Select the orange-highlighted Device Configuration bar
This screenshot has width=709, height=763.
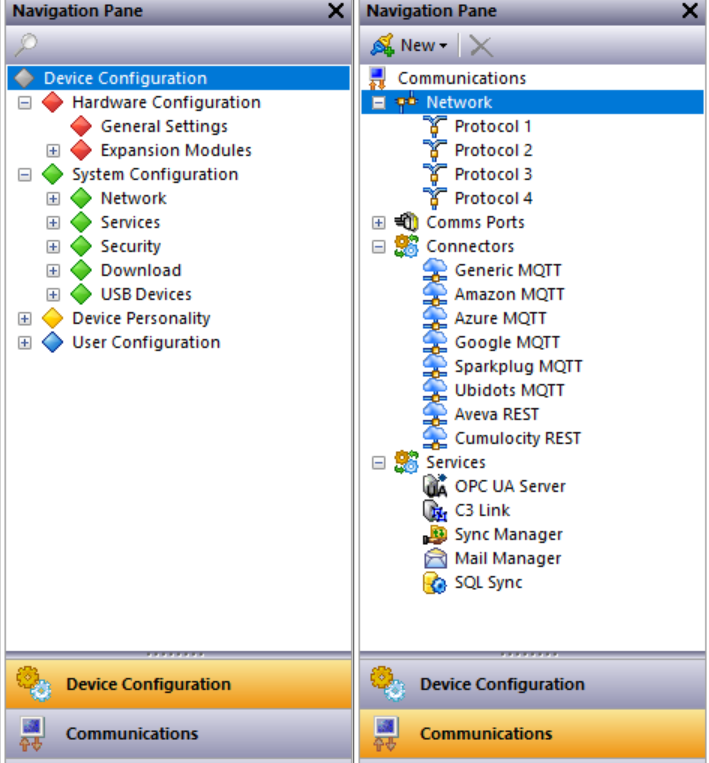pos(178,685)
